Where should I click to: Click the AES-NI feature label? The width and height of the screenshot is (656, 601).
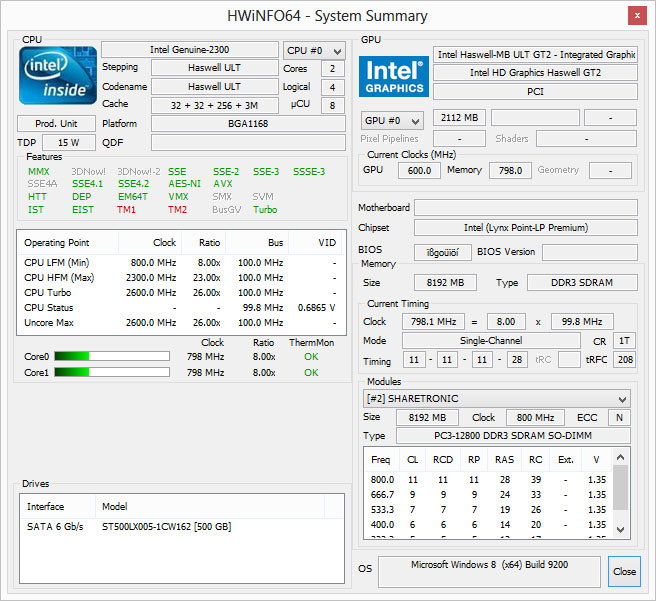pyautogui.click(x=184, y=184)
